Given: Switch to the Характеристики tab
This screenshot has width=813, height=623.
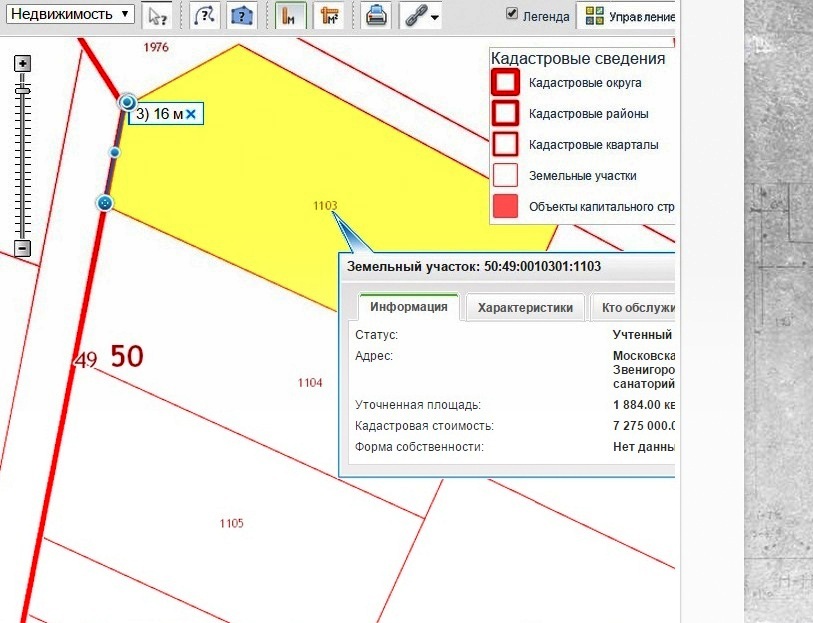Looking at the screenshot, I should tap(525, 307).
